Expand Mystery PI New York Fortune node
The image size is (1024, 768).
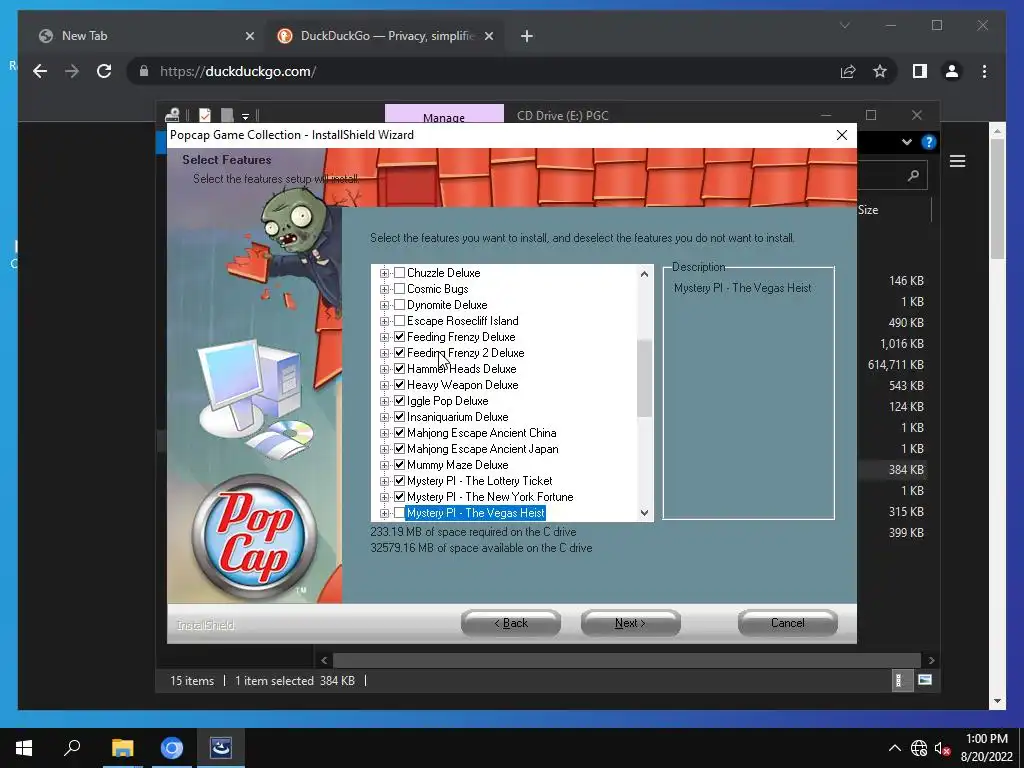click(x=385, y=497)
